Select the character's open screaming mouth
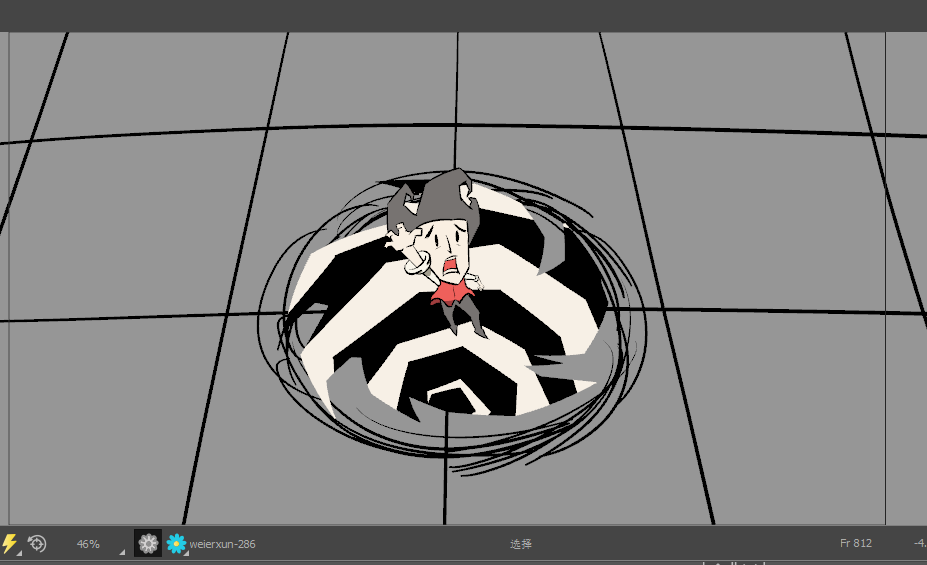This screenshot has height=565, width=927. click(453, 267)
